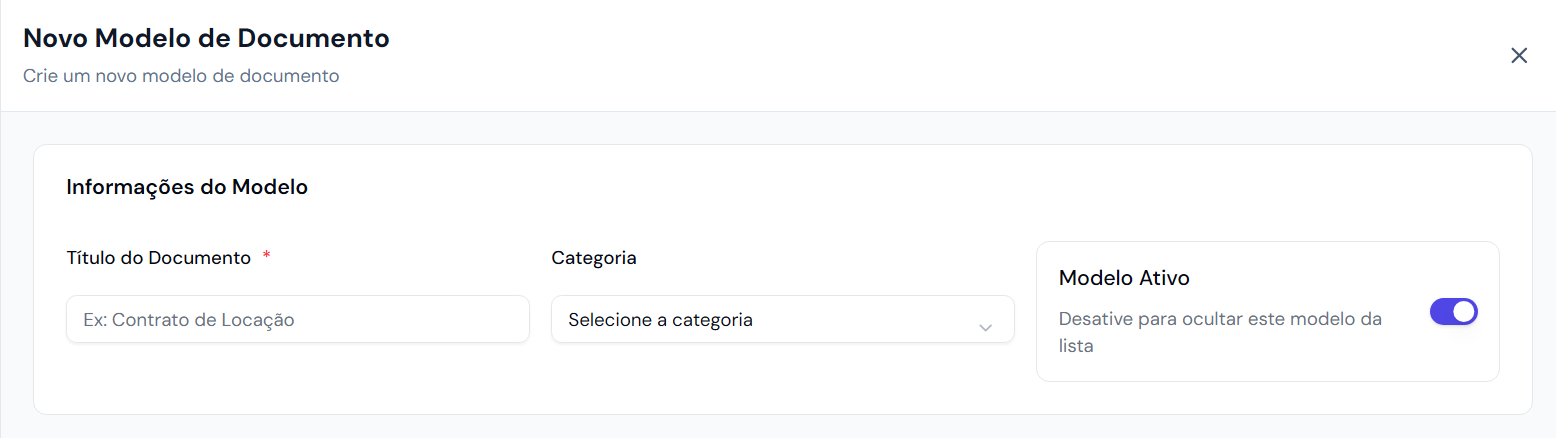Click the Título do Documento input field

click(297, 320)
